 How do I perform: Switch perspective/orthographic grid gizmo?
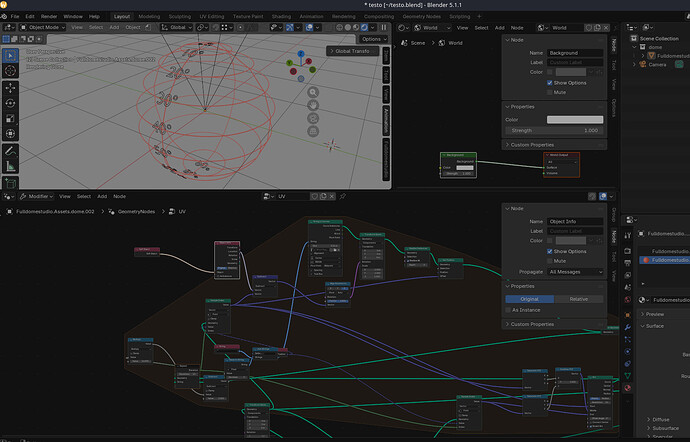tap(313, 132)
